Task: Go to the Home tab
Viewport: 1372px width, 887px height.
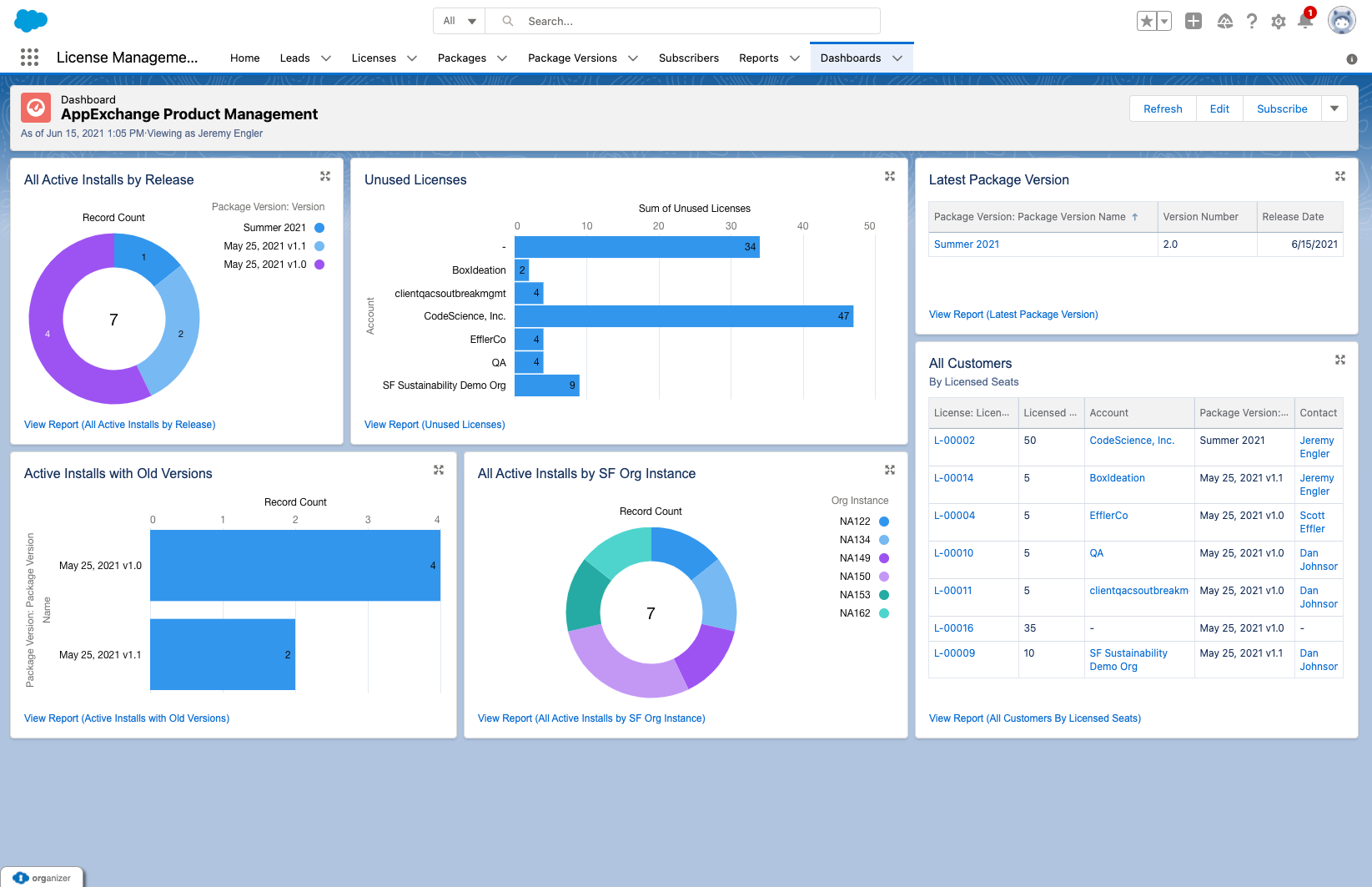Action: tap(245, 58)
